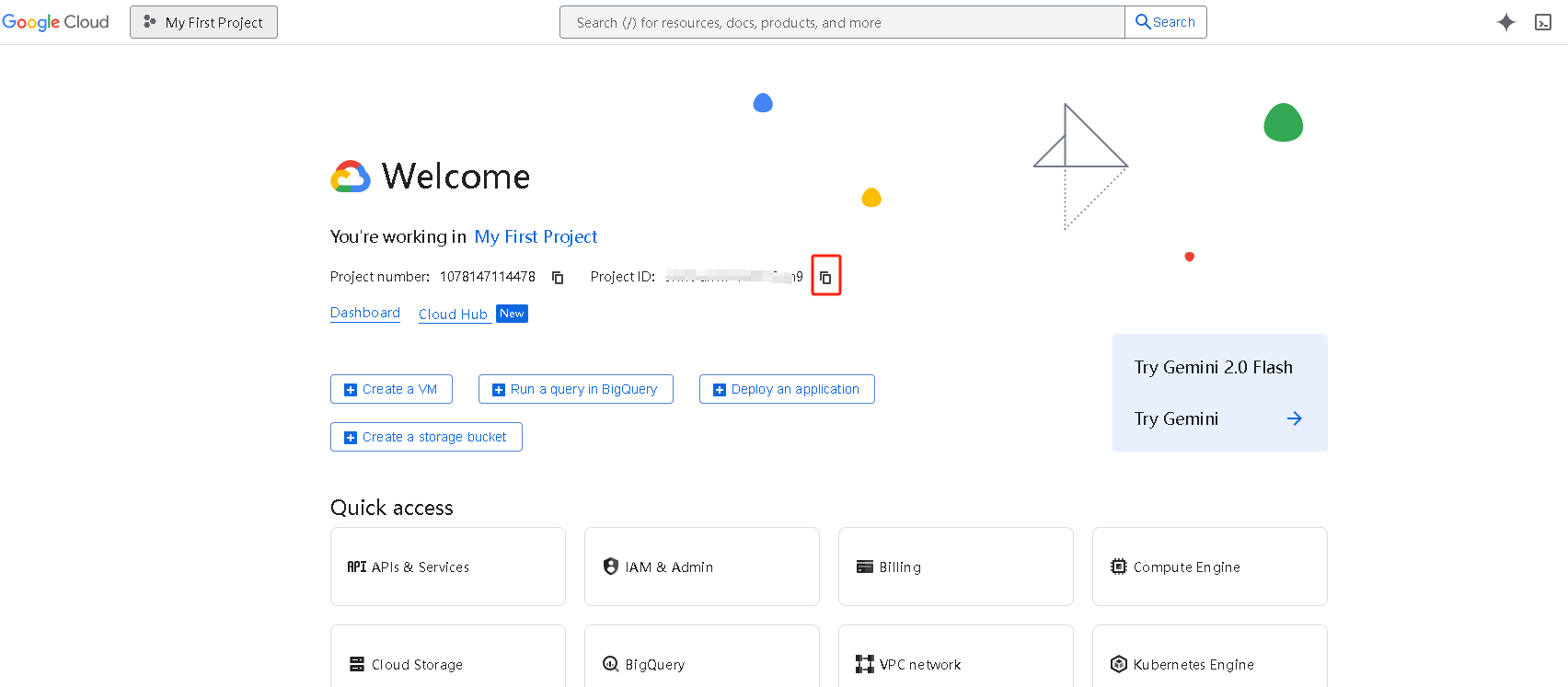Open Cloud Hub link

[453, 314]
